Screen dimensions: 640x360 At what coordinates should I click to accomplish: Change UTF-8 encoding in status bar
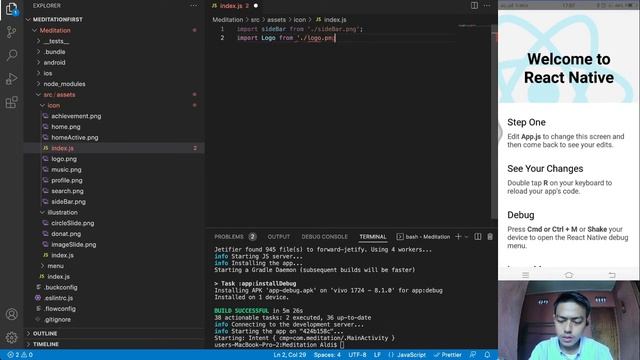357,355
